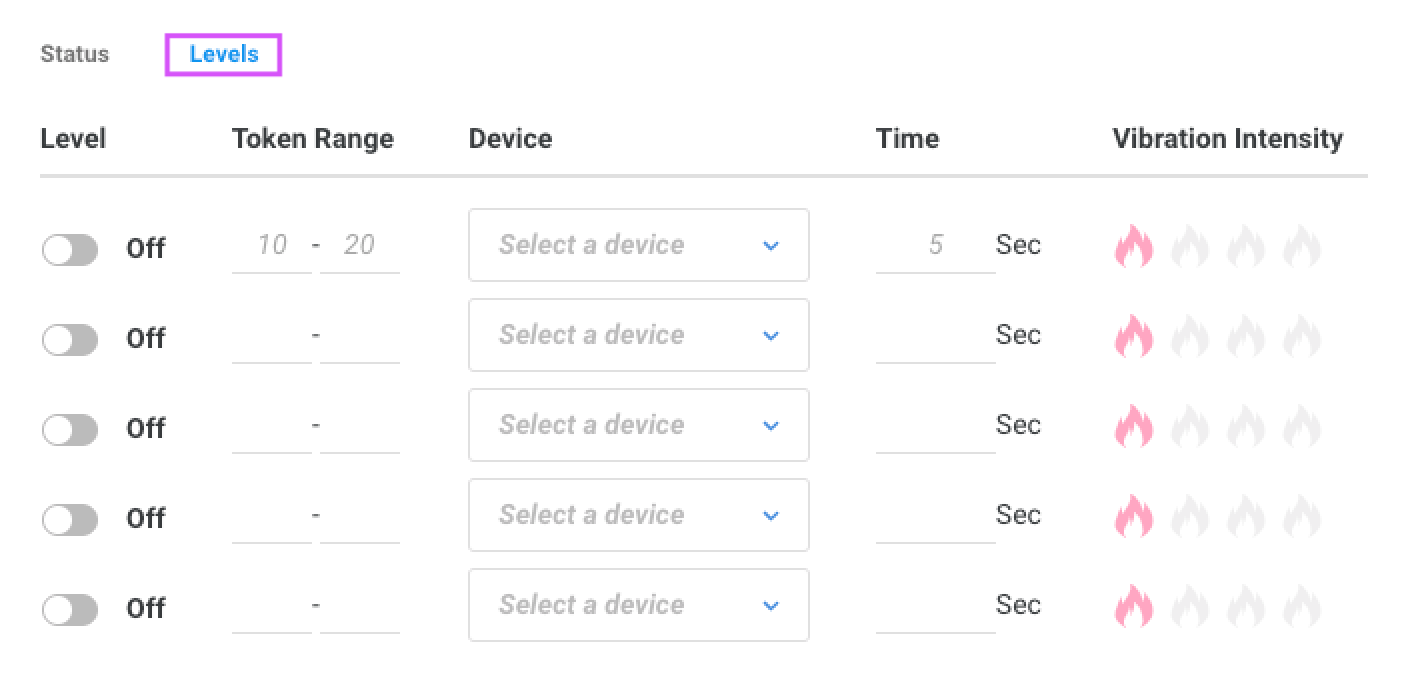1412x676 pixels.
Task: Toggle the fourth level switch
Action: click(x=70, y=520)
